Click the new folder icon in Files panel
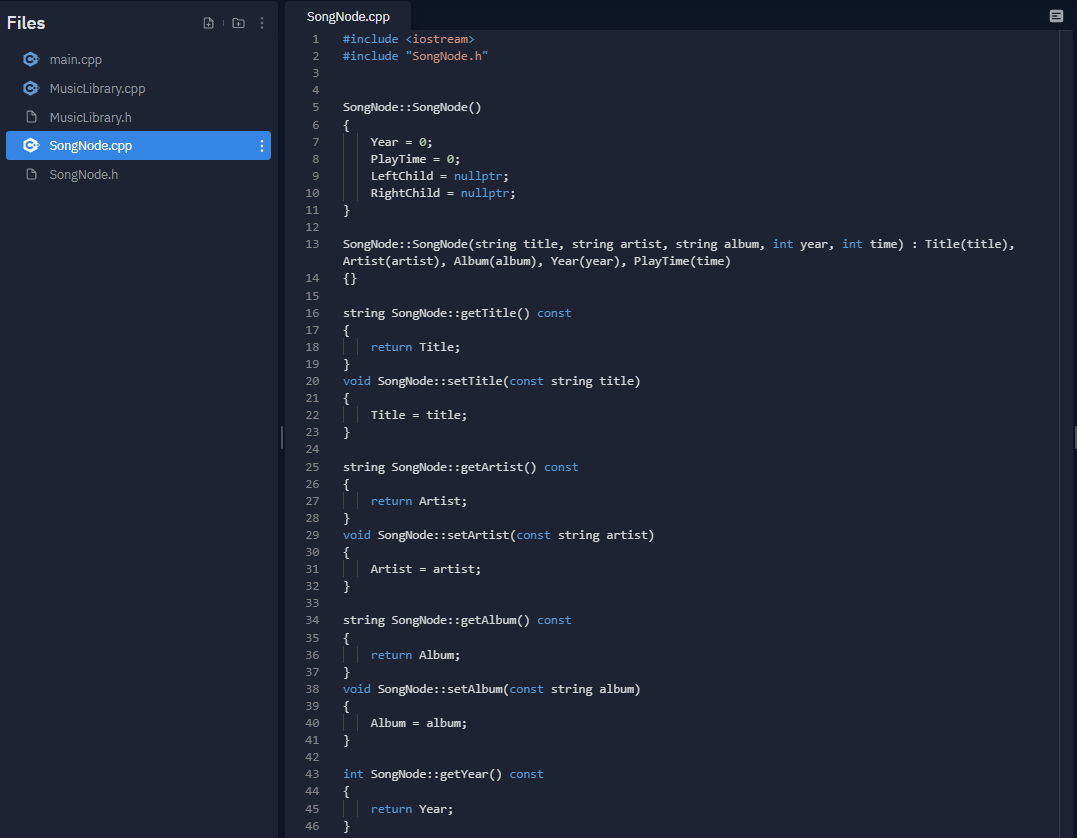Image resolution: width=1077 pixels, height=838 pixels. click(238, 23)
